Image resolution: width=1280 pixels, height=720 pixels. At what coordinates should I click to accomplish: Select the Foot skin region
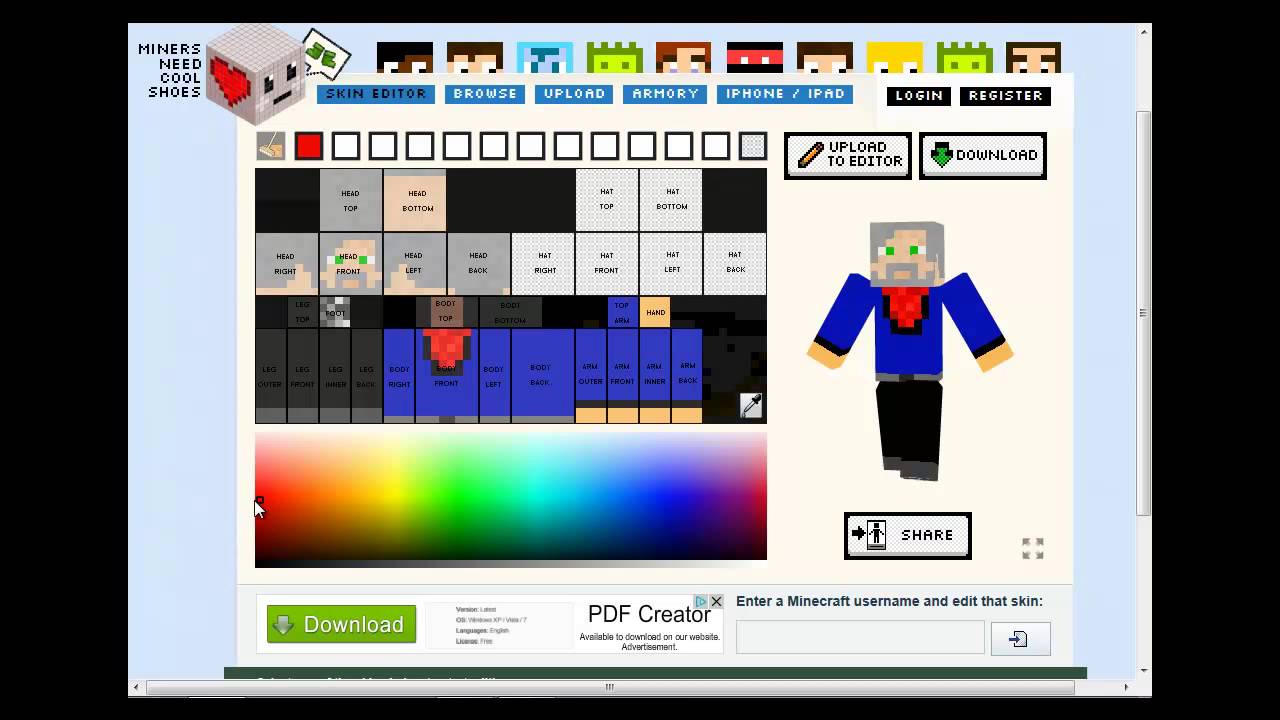(x=335, y=312)
